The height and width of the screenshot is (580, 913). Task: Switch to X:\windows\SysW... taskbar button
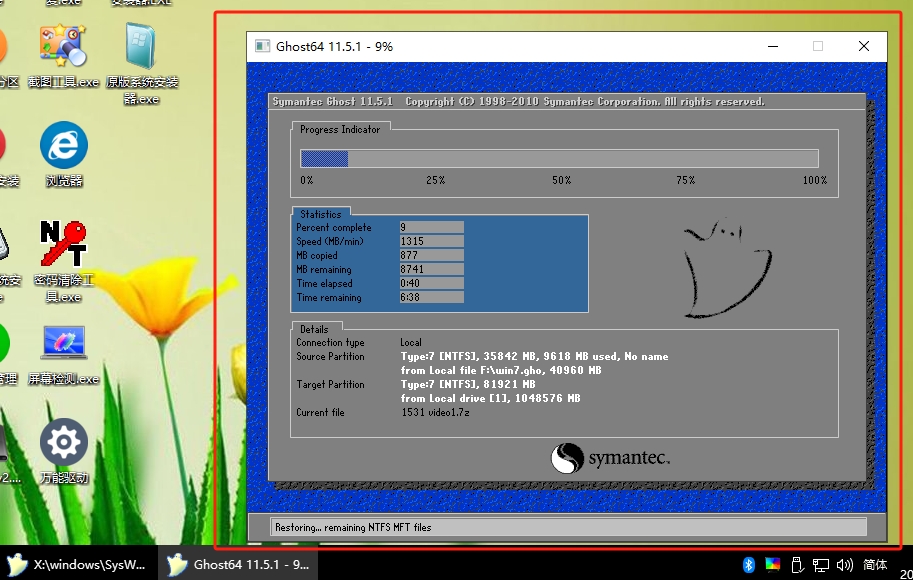79,564
